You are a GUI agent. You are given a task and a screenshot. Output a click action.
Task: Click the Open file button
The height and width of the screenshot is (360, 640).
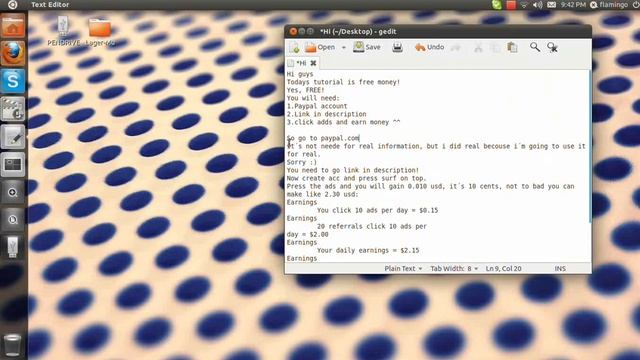(x=320, y=47)
